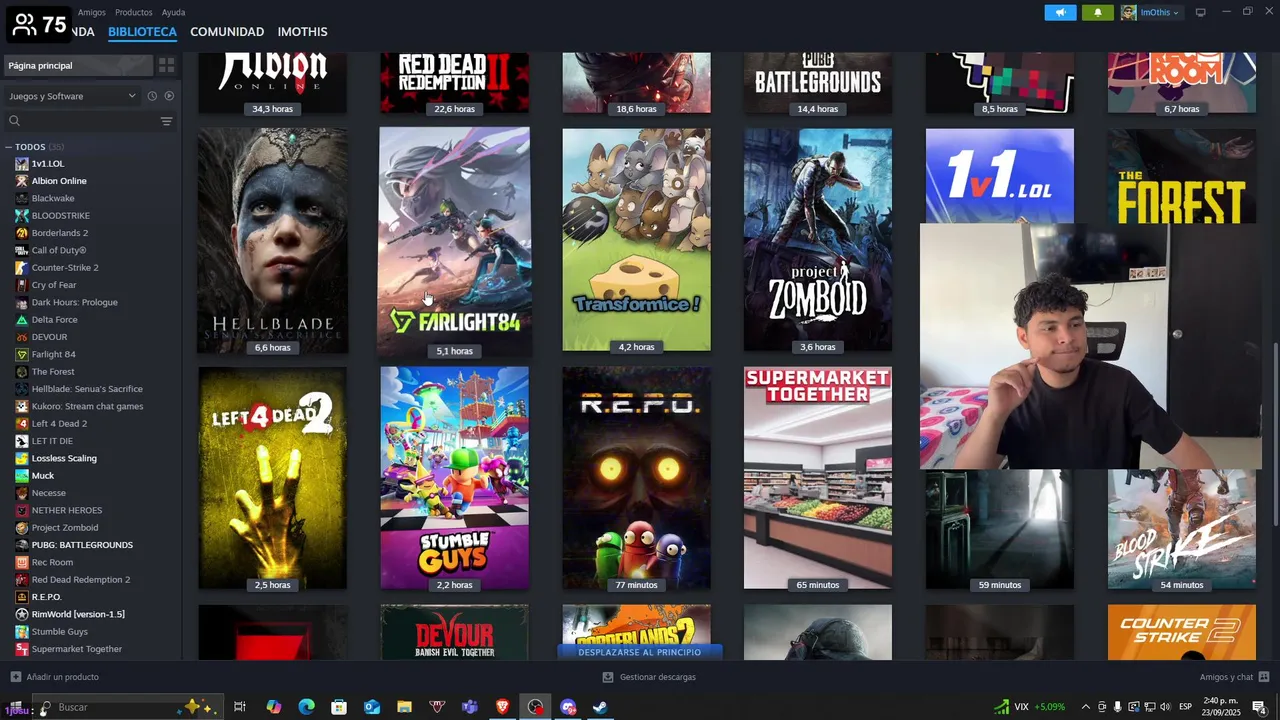Select NETHER HEROES in the sidebar

coord(66,510)
